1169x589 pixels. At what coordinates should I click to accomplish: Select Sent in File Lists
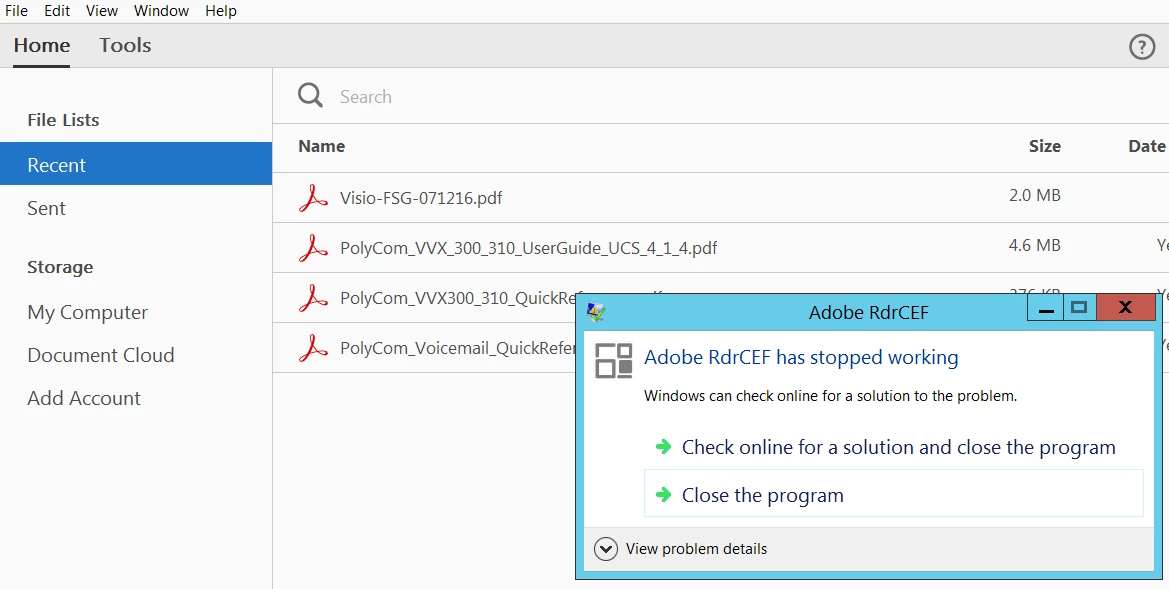point(46,208)
